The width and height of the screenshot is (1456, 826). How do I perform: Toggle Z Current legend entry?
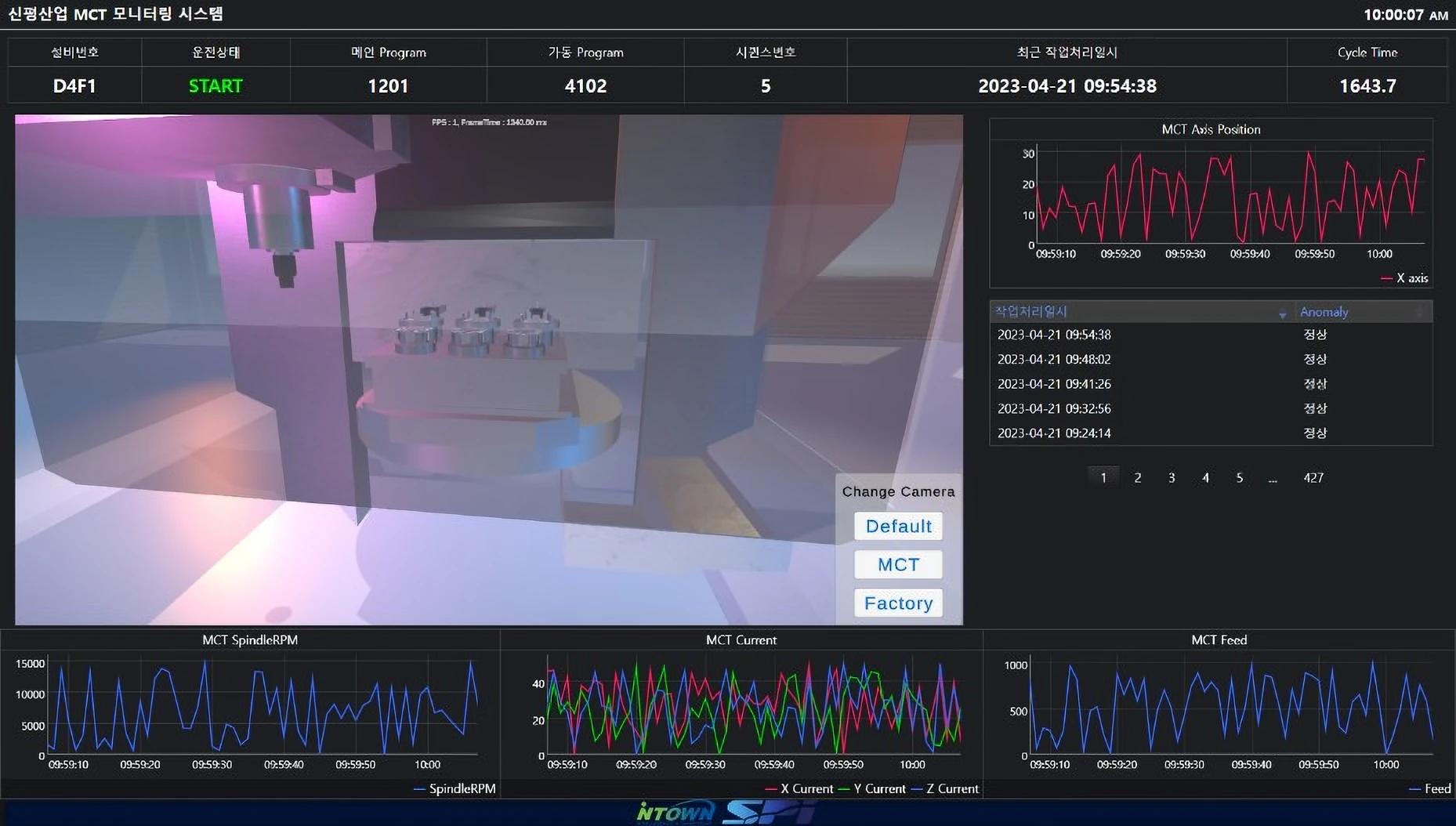pos(944,788)
